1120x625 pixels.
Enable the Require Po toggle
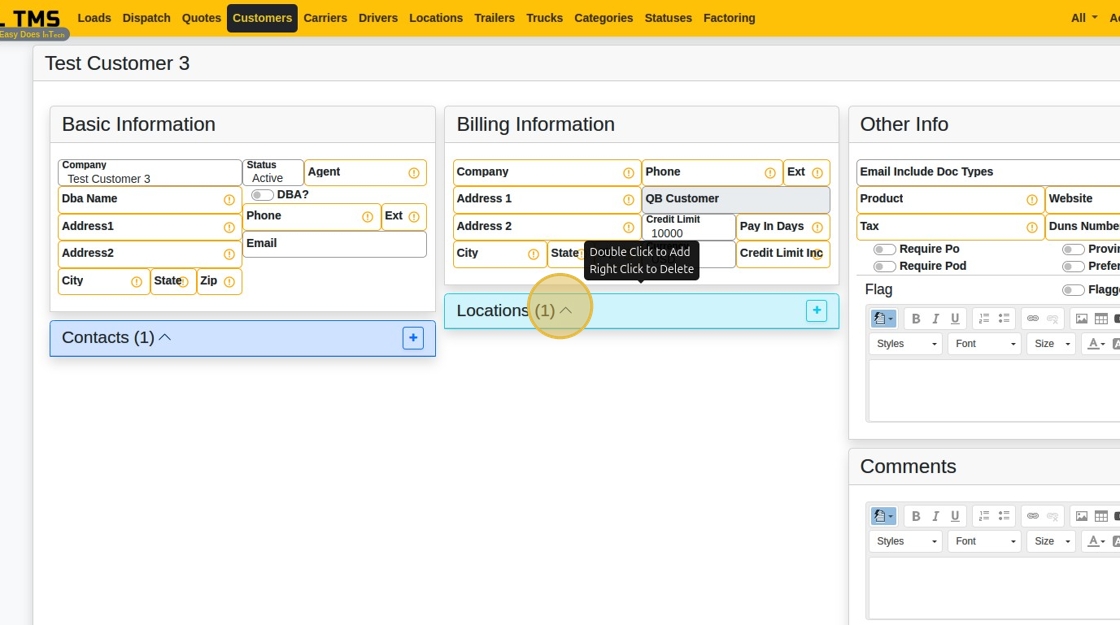884,249
